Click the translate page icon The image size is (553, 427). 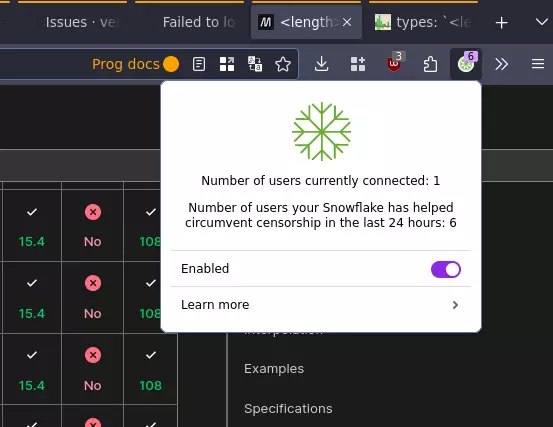pos(255,64)
